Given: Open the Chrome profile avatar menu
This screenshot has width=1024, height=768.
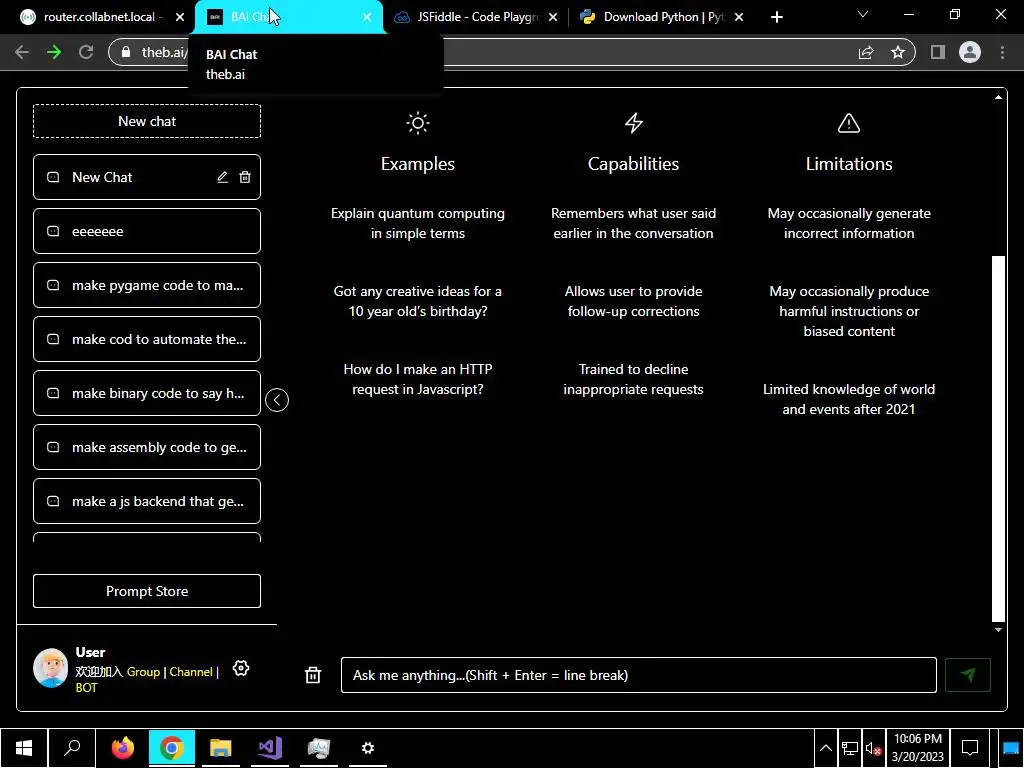Looking at the screenshot, I should (x=970, y=52).
